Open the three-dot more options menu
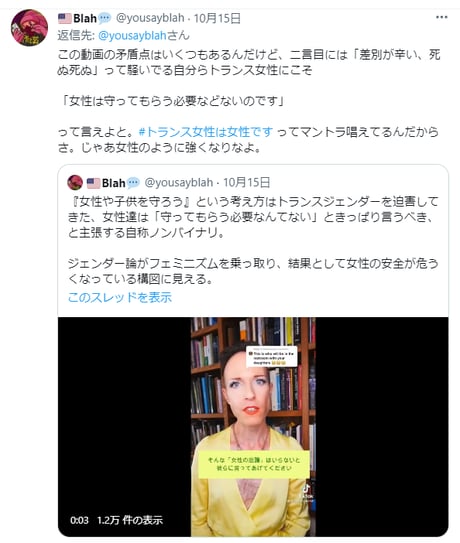460x543 pixels. pos(441,17)
